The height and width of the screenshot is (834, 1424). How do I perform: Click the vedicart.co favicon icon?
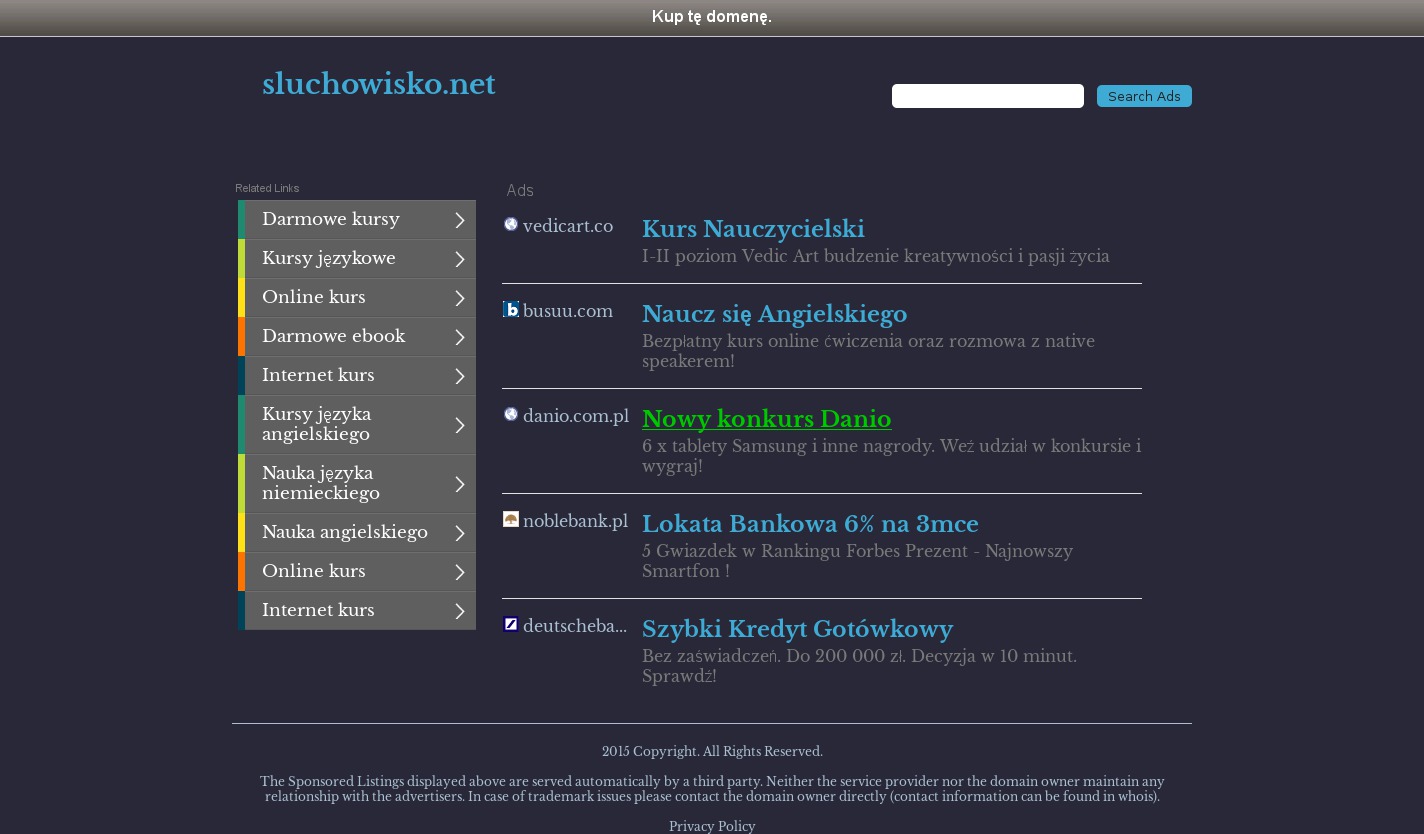pyautogui.click(x=511, y=225)
